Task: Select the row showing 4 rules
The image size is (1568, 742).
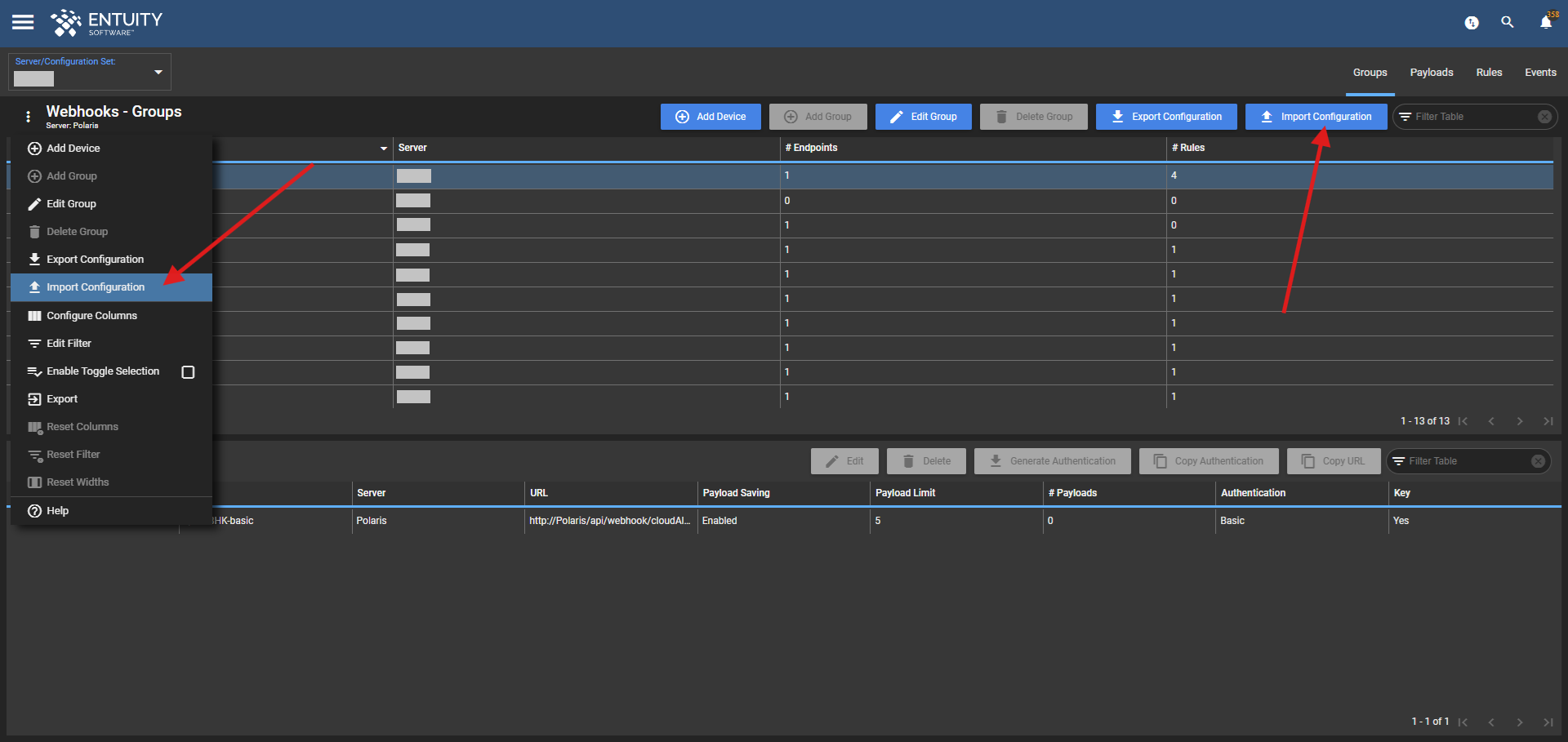Action: tap(883, 176)
